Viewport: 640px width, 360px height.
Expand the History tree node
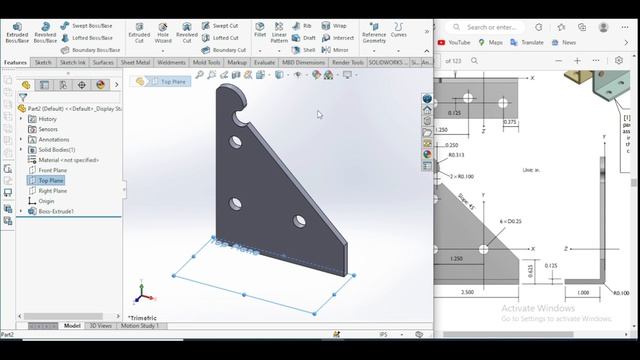click(21, 119)
